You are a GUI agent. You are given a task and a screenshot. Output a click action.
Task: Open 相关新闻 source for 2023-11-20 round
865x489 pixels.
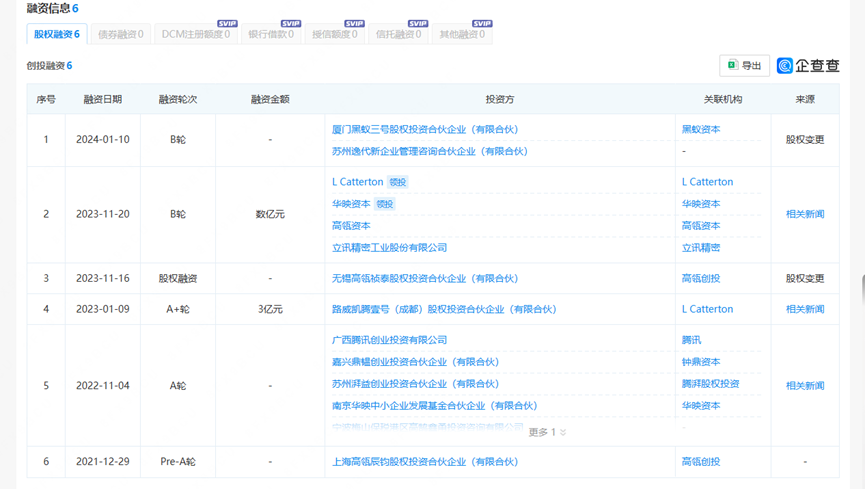(x=805, y=214)
